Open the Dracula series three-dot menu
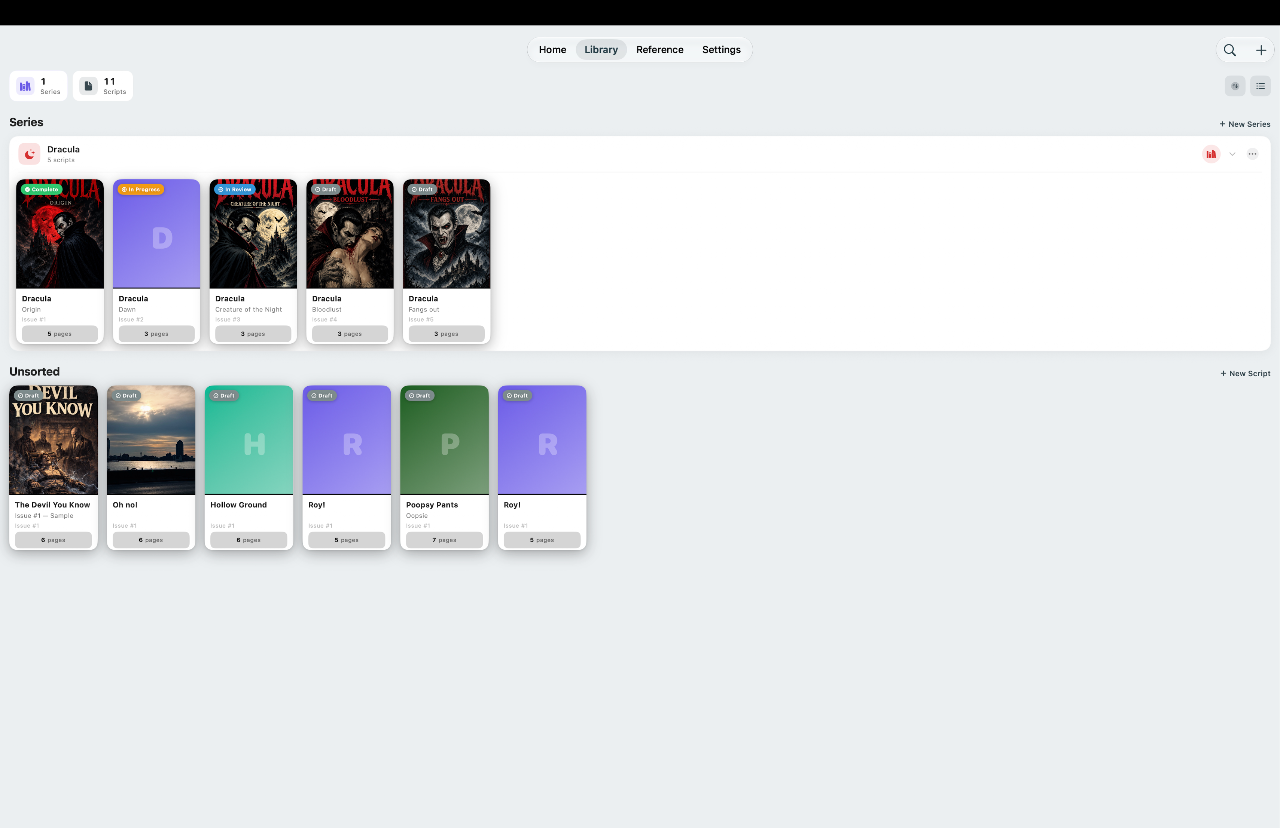 click(1252, 154)
